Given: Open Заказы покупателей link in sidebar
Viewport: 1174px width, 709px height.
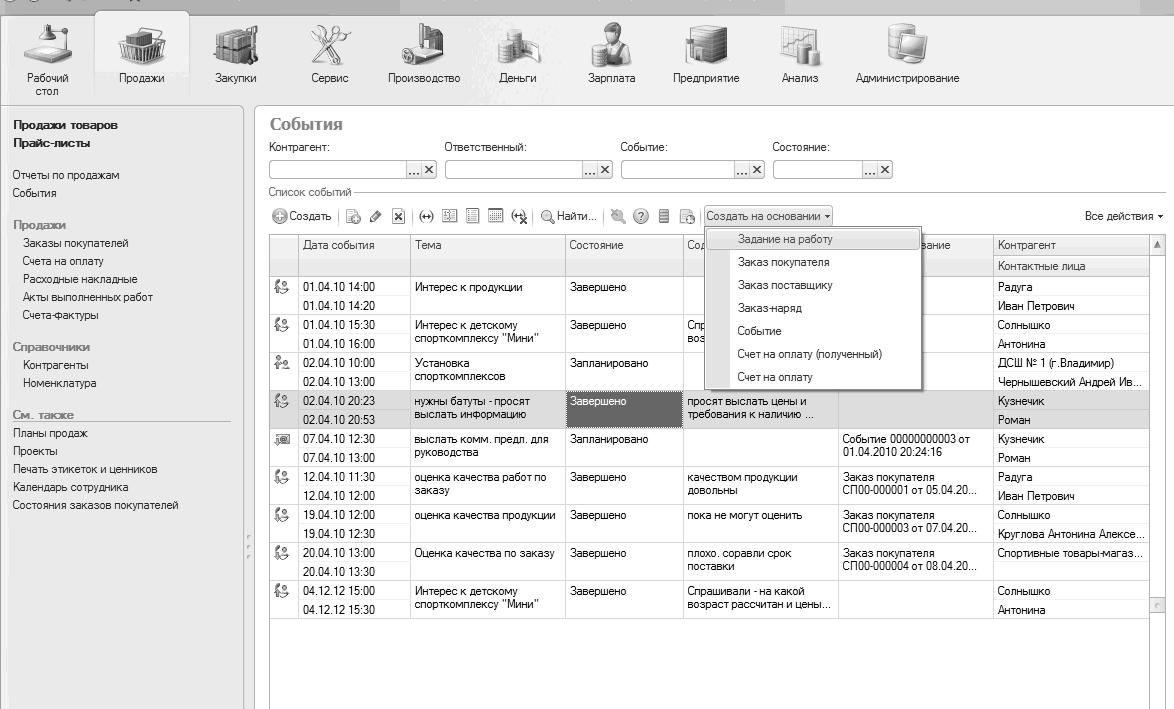Looking at the screenshot, I should tap(75, 243).
